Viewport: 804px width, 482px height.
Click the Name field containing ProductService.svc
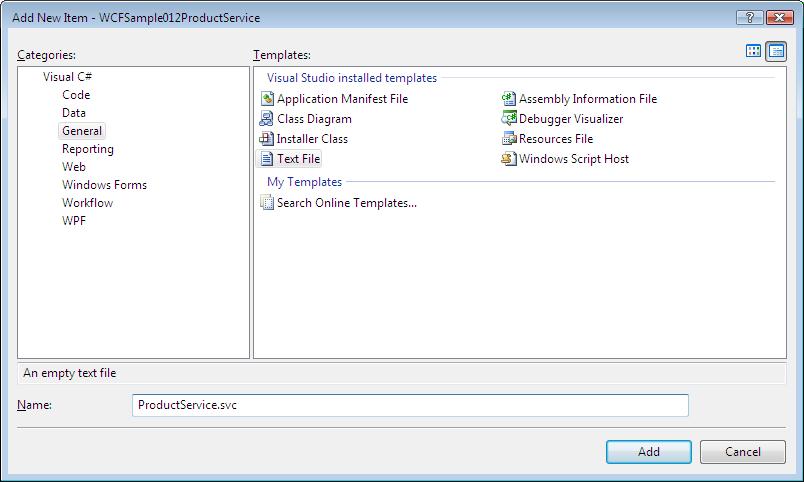410,405
